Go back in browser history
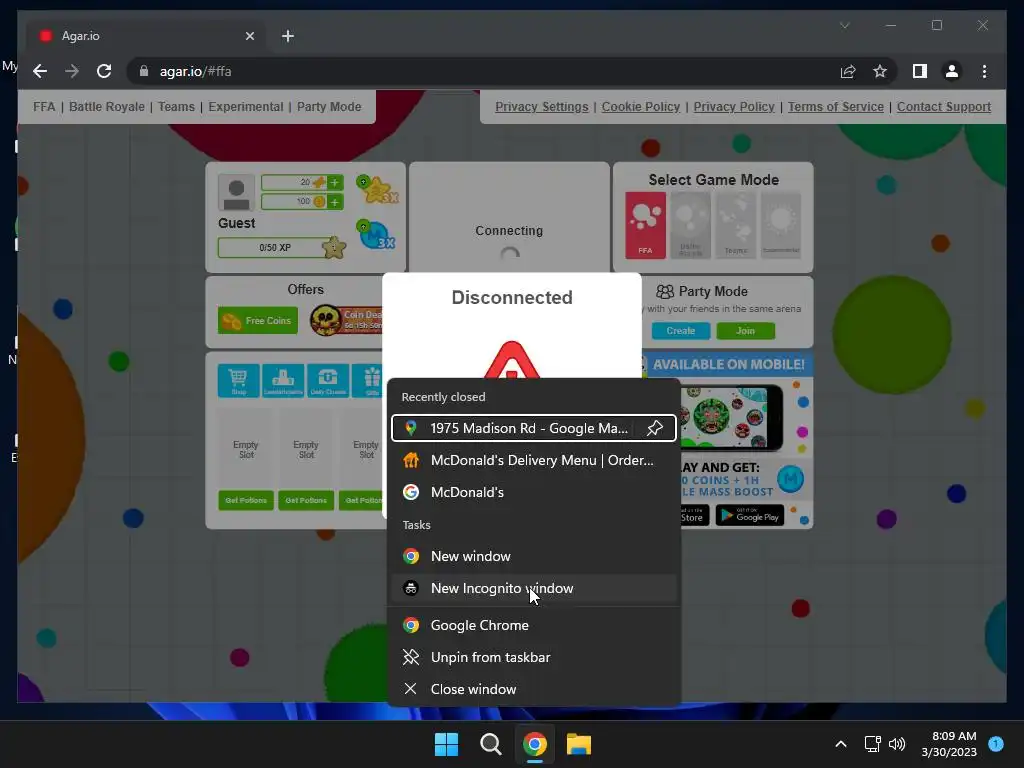 click(40, 71)
